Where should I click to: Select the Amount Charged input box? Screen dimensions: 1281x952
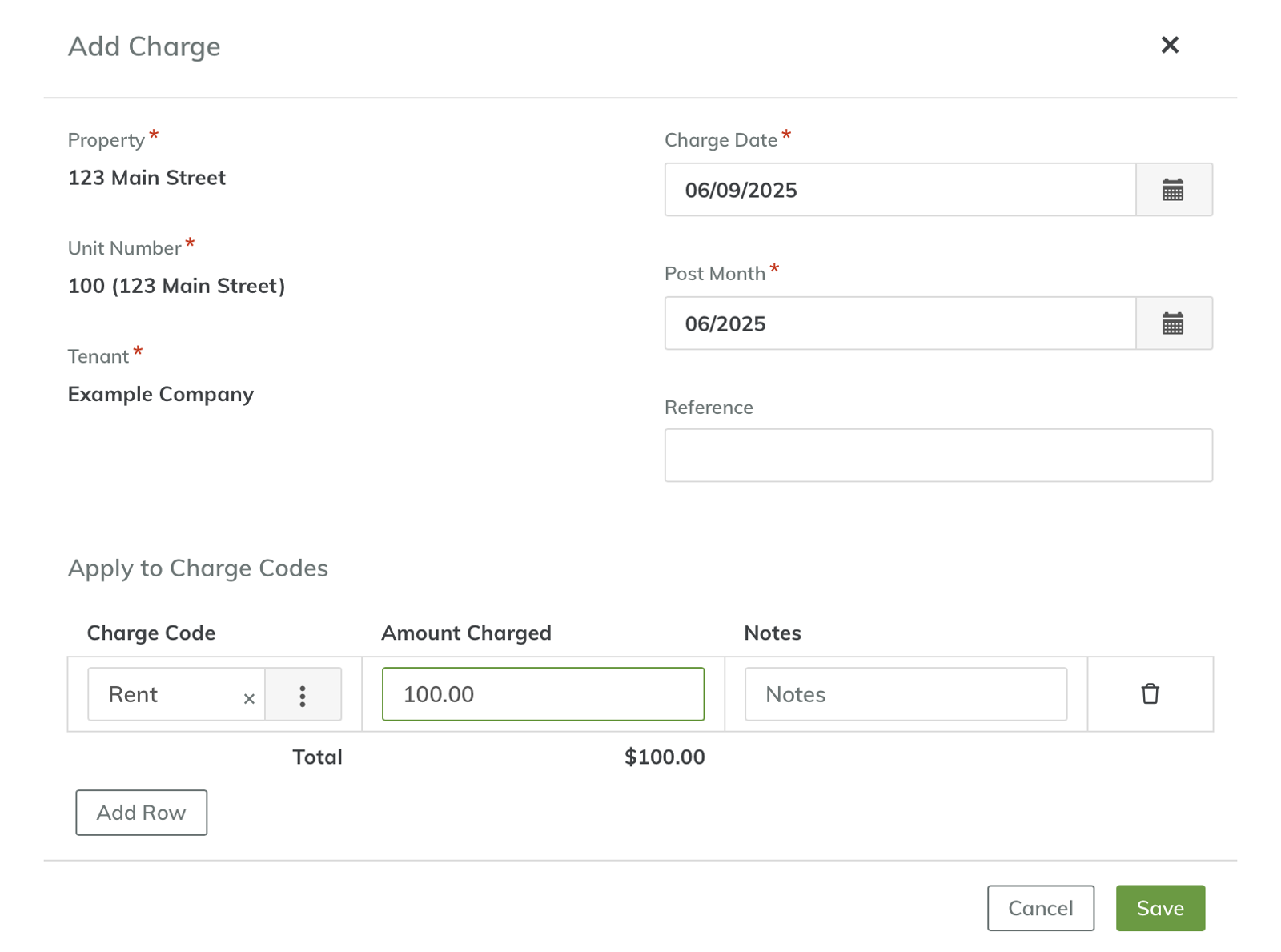(x=543, y=695)
